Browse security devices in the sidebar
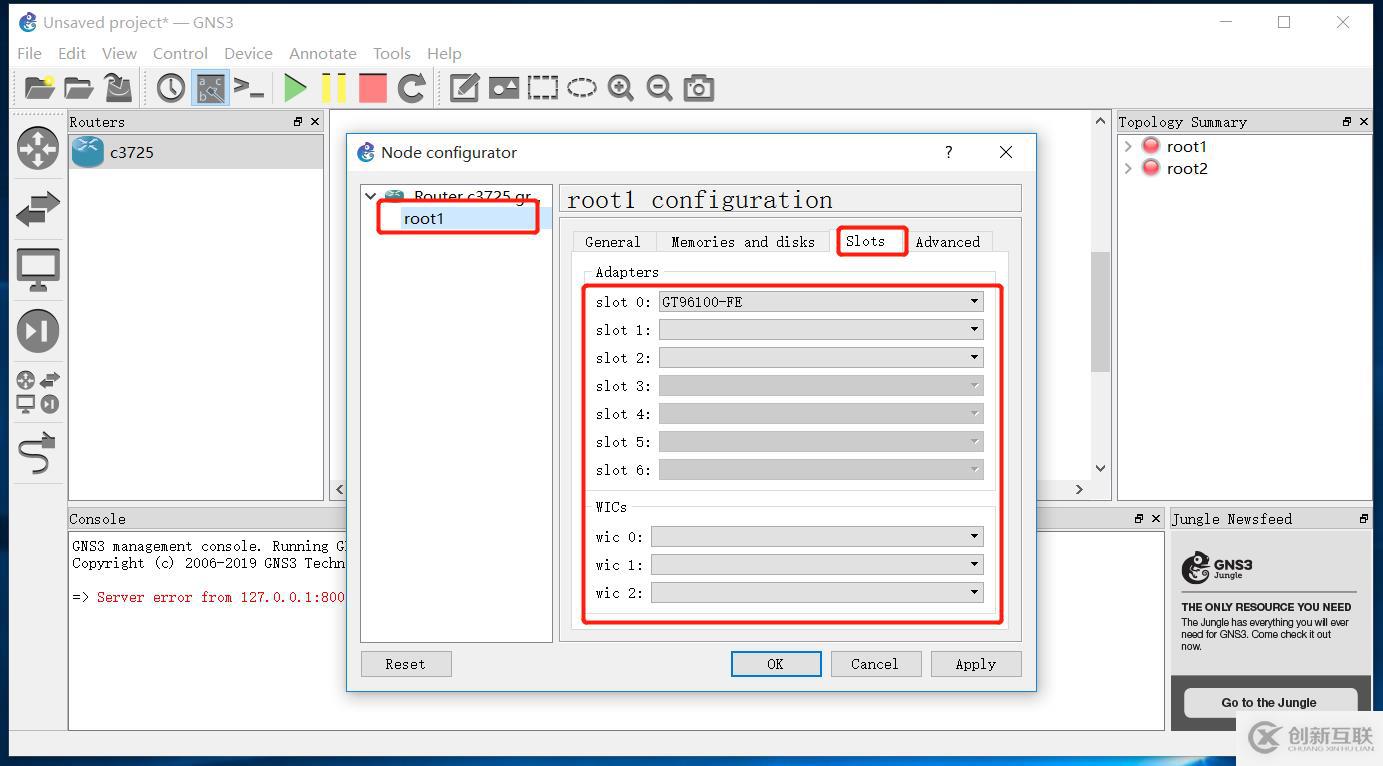The width and height of the screenshot is (1383, 766). pyautogui.click(x=38, y=331)
